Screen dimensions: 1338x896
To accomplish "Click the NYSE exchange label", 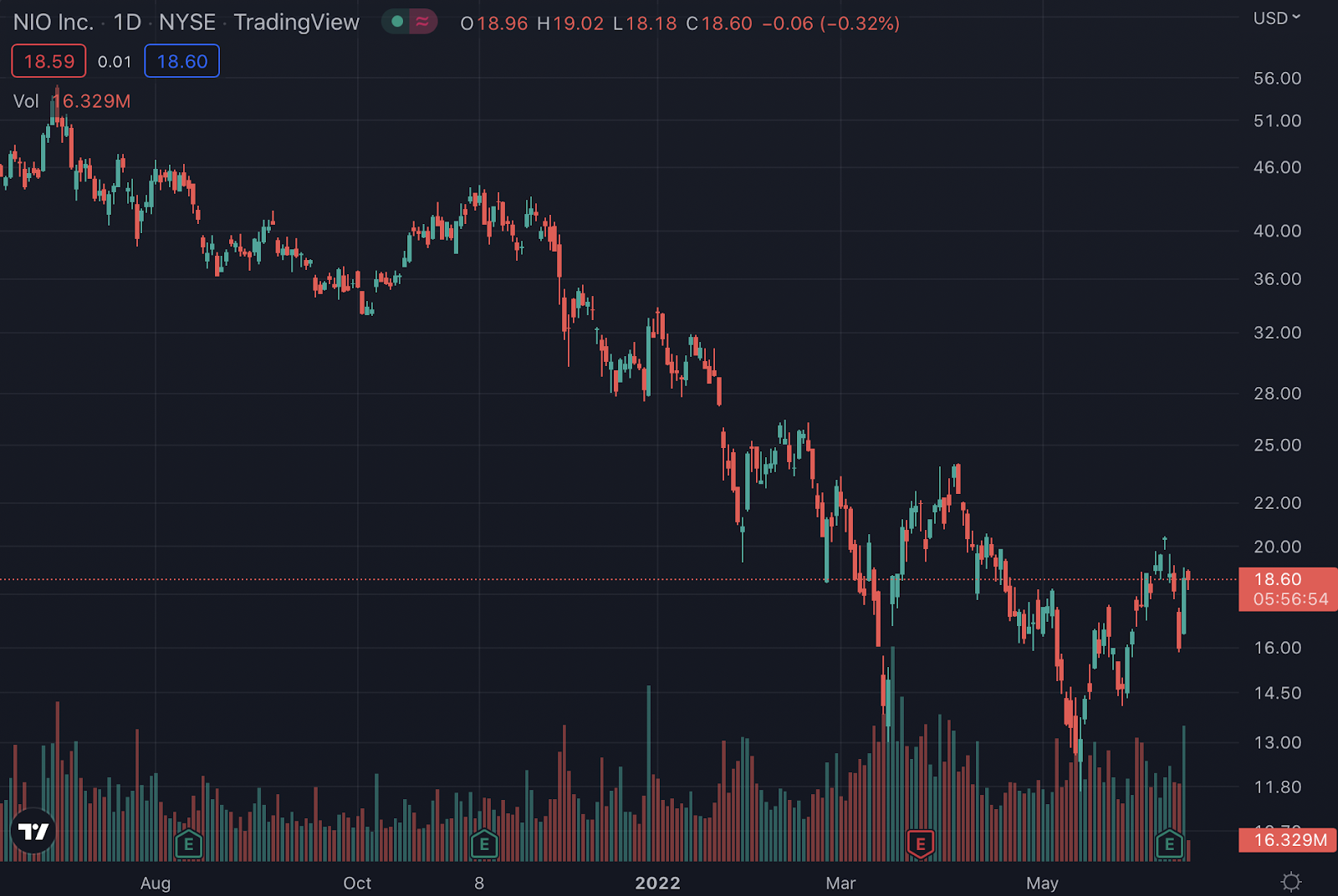I will (x=187, y=23).
